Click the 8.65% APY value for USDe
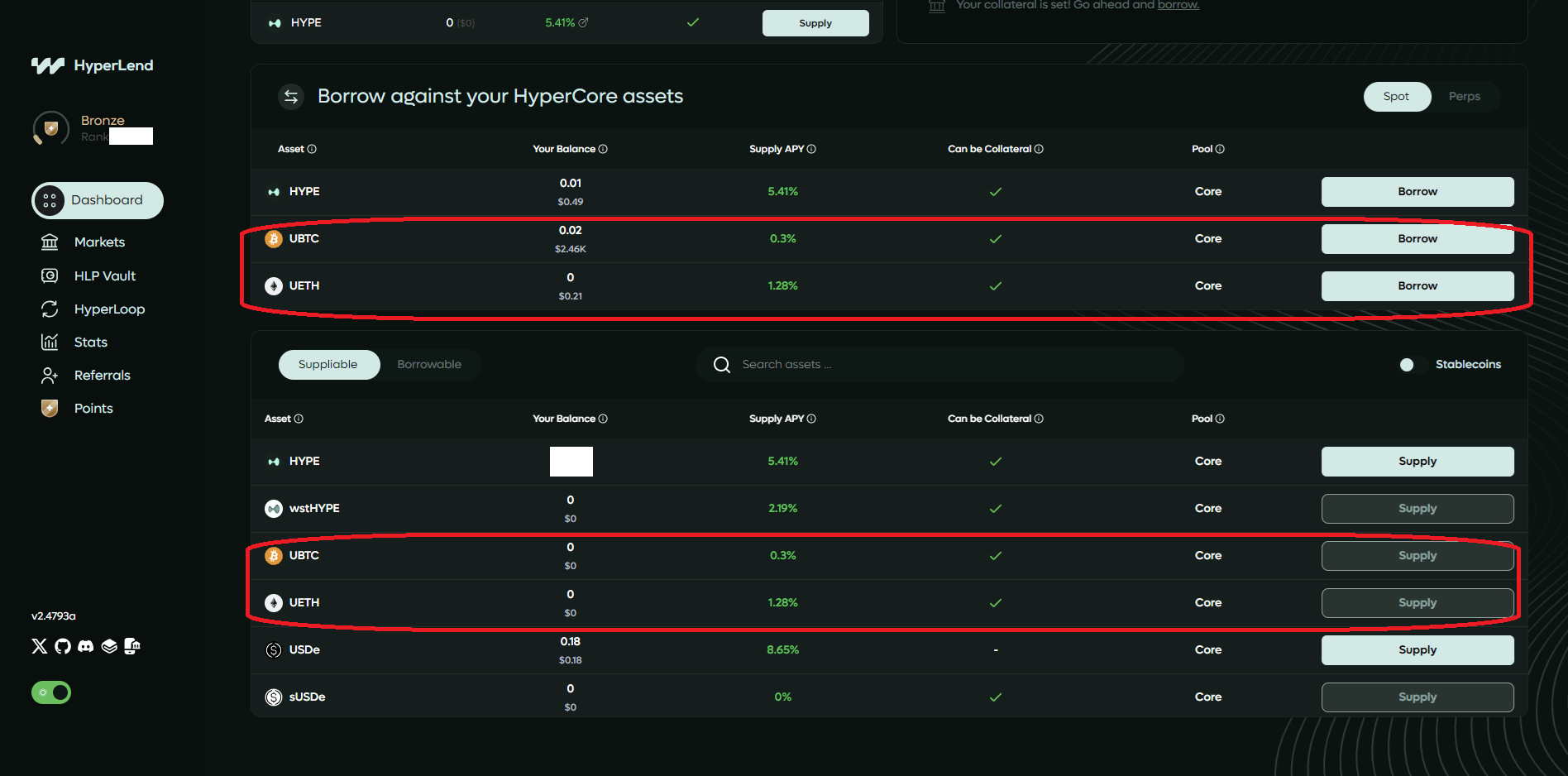 pyautogui.click(x=782, y=650)
